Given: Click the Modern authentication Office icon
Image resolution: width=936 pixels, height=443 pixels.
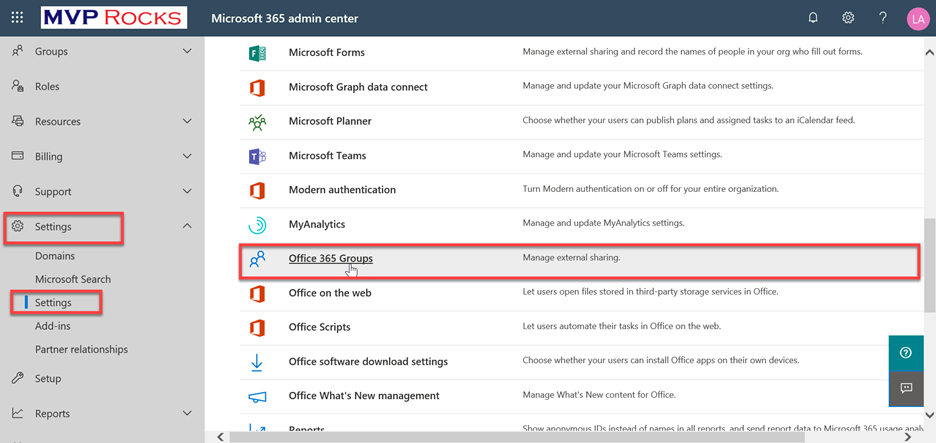Looking at the screenshot, I should click(x=257, y=190).
